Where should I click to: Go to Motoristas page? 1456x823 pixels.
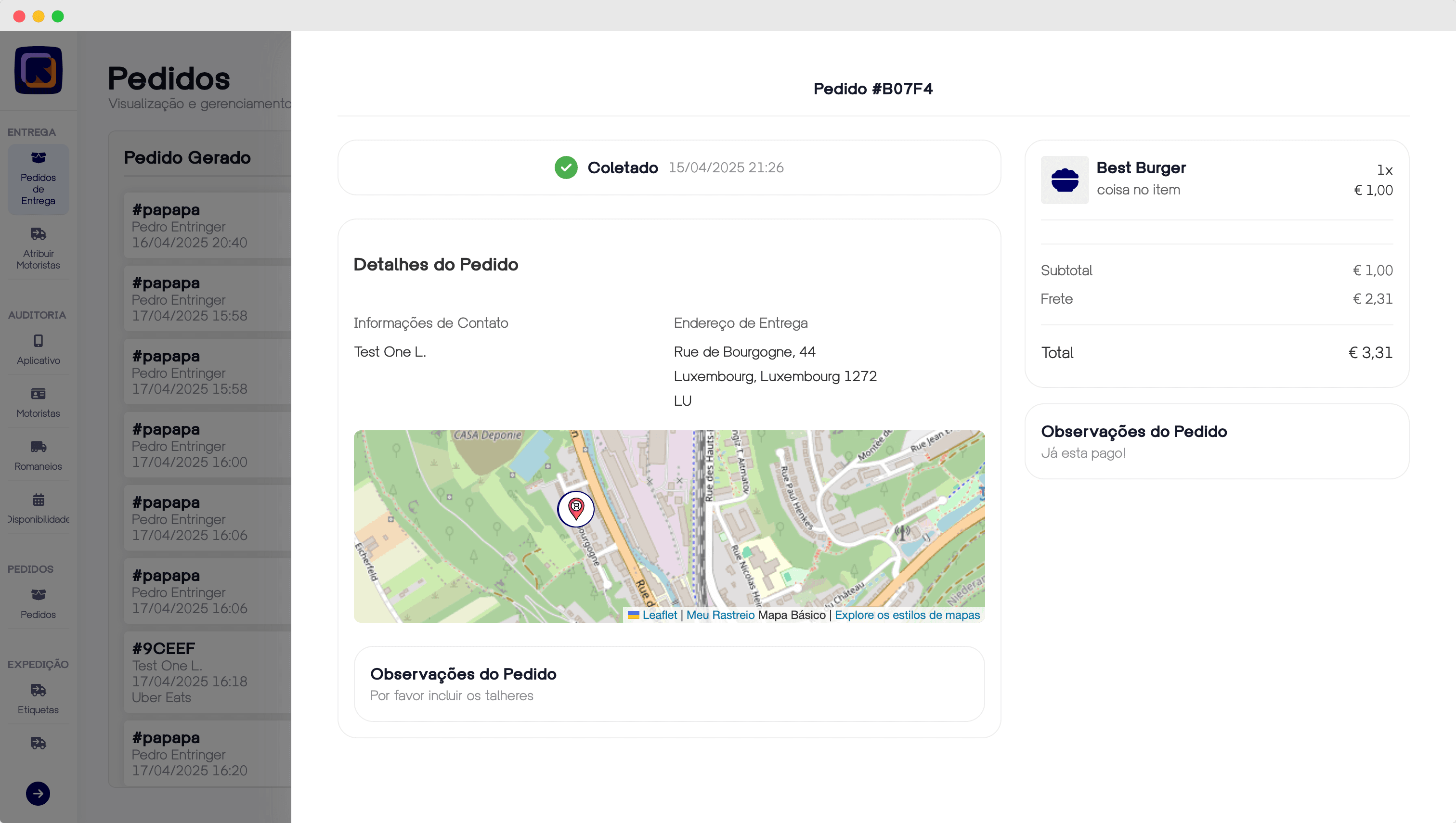[39, 403]
